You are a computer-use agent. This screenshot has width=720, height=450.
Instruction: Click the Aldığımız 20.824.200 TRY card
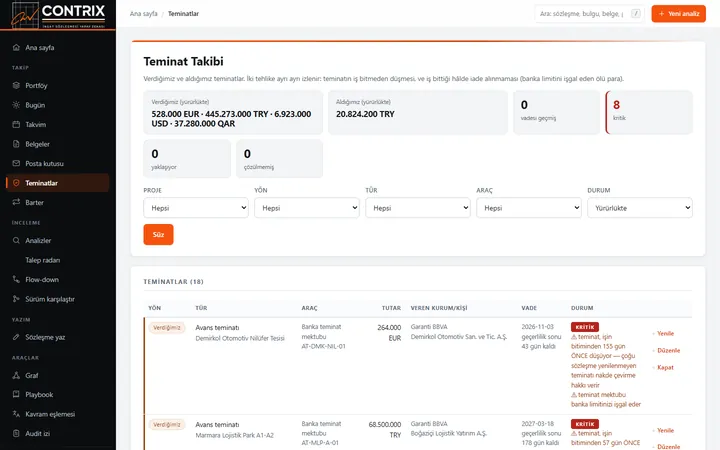[x=418, y=112]
